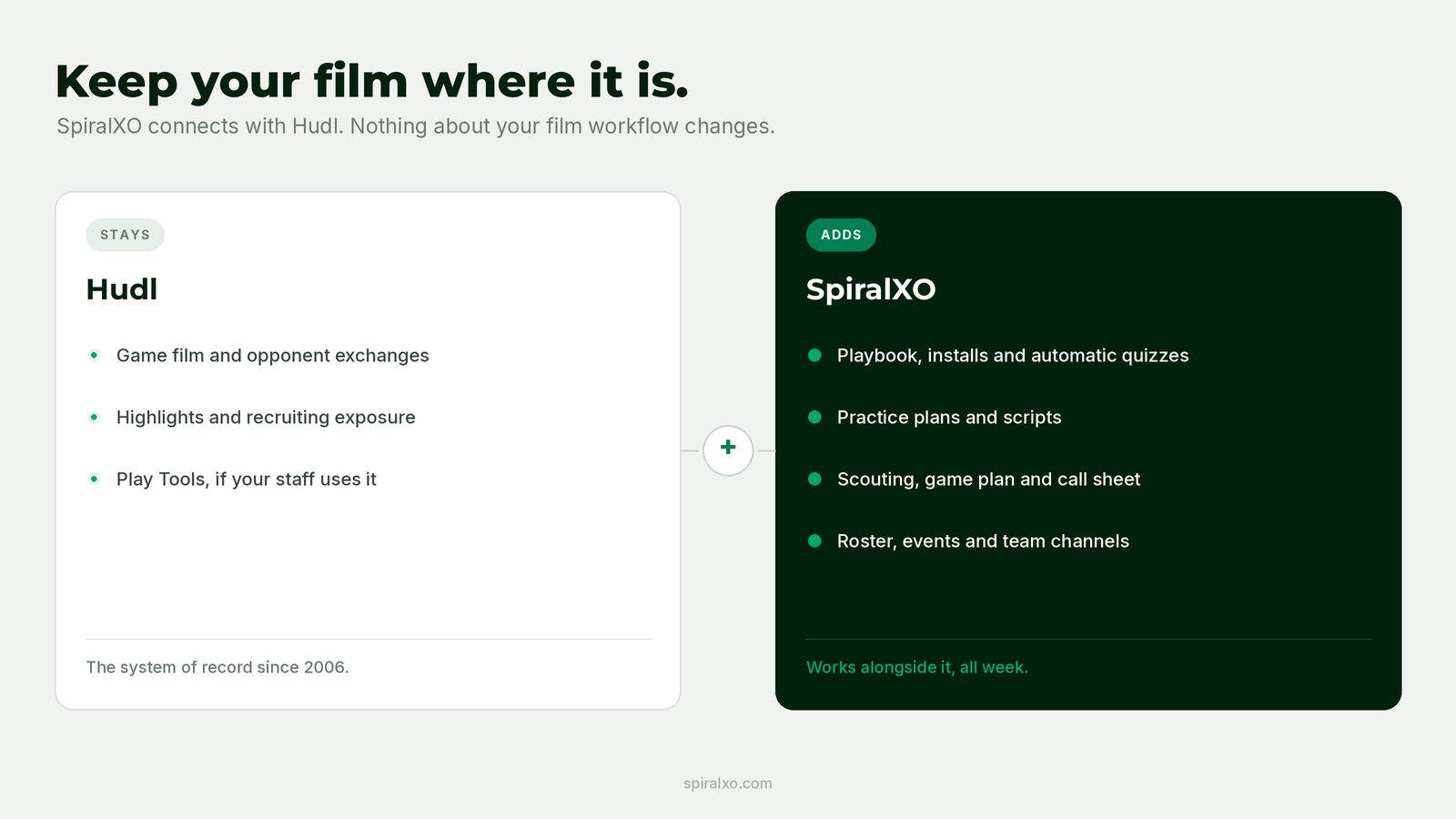Select the "Hudl" card heading

coord(122,289)
